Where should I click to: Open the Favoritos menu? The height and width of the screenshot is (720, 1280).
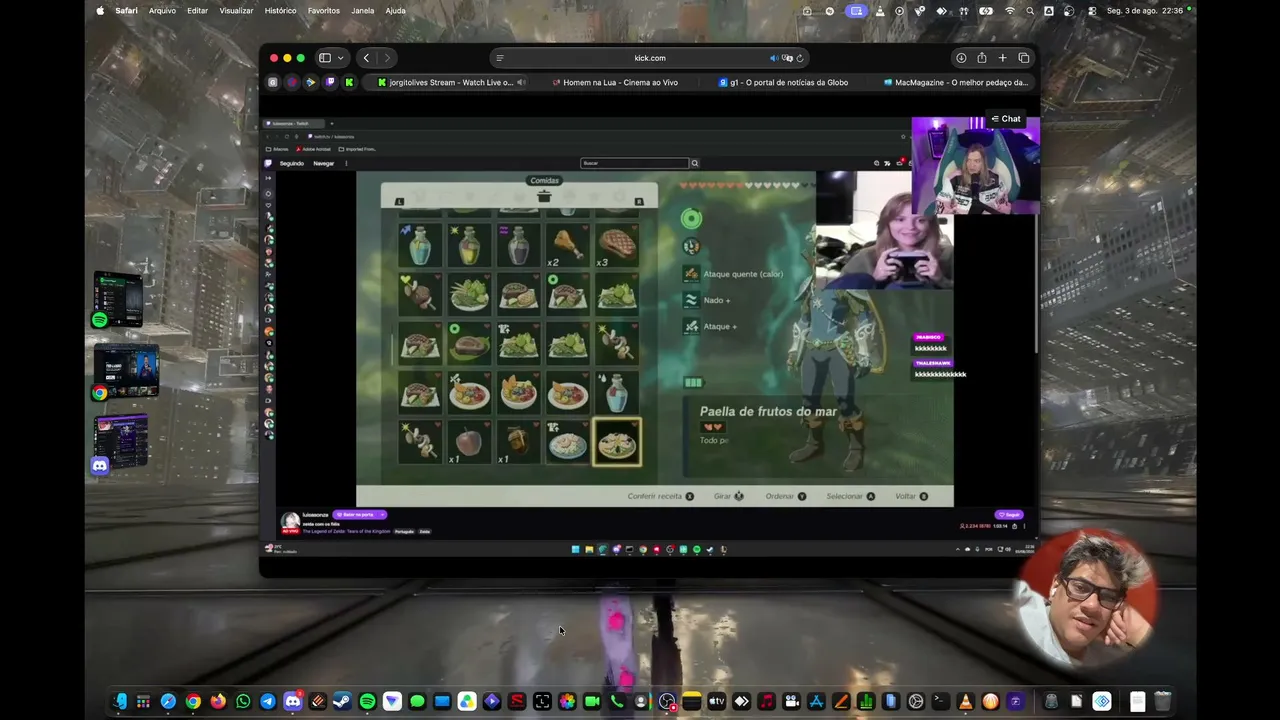324,11
